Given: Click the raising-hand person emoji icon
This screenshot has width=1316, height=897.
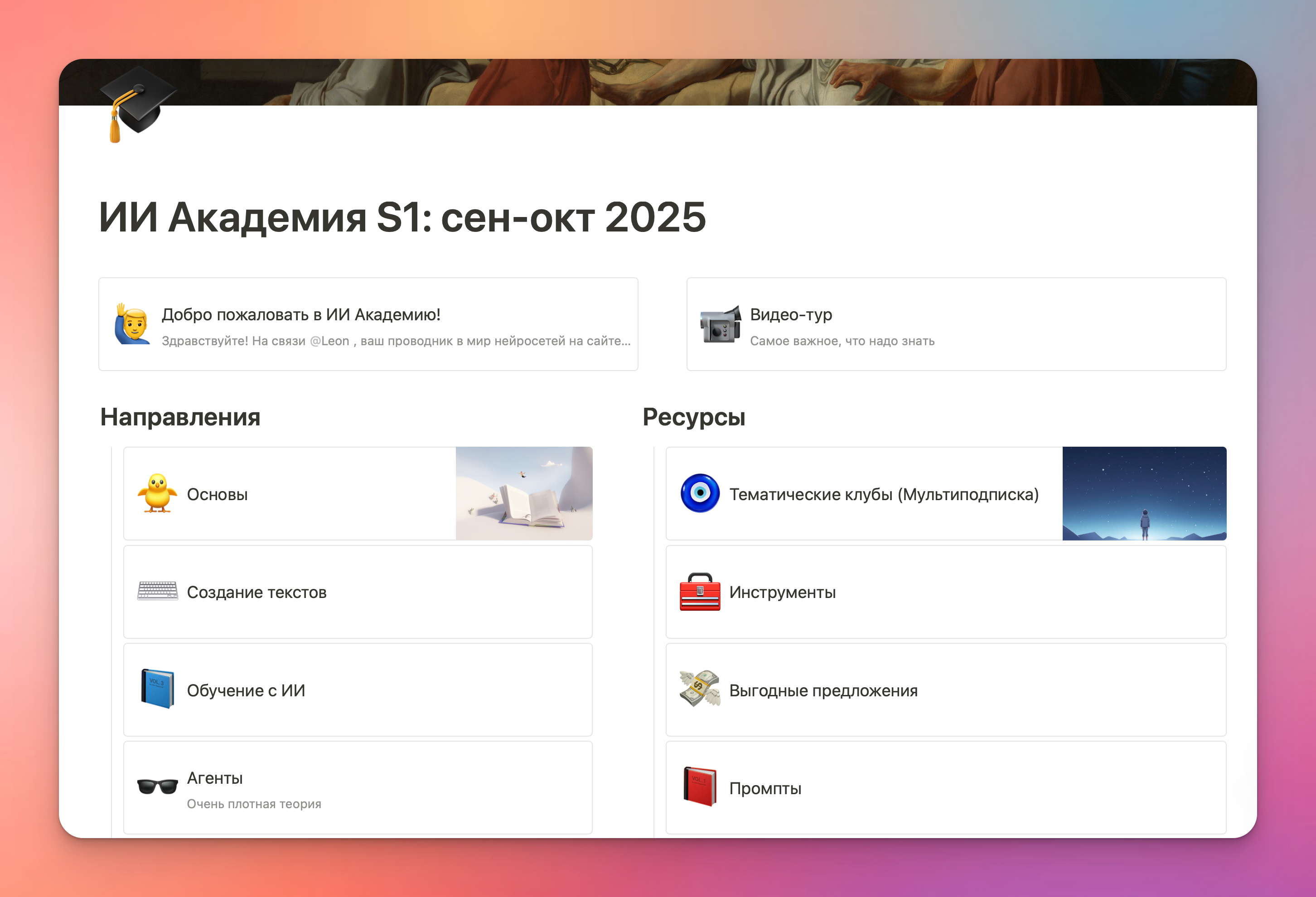Looking at the screenshot, I should (x=133, y=324).
